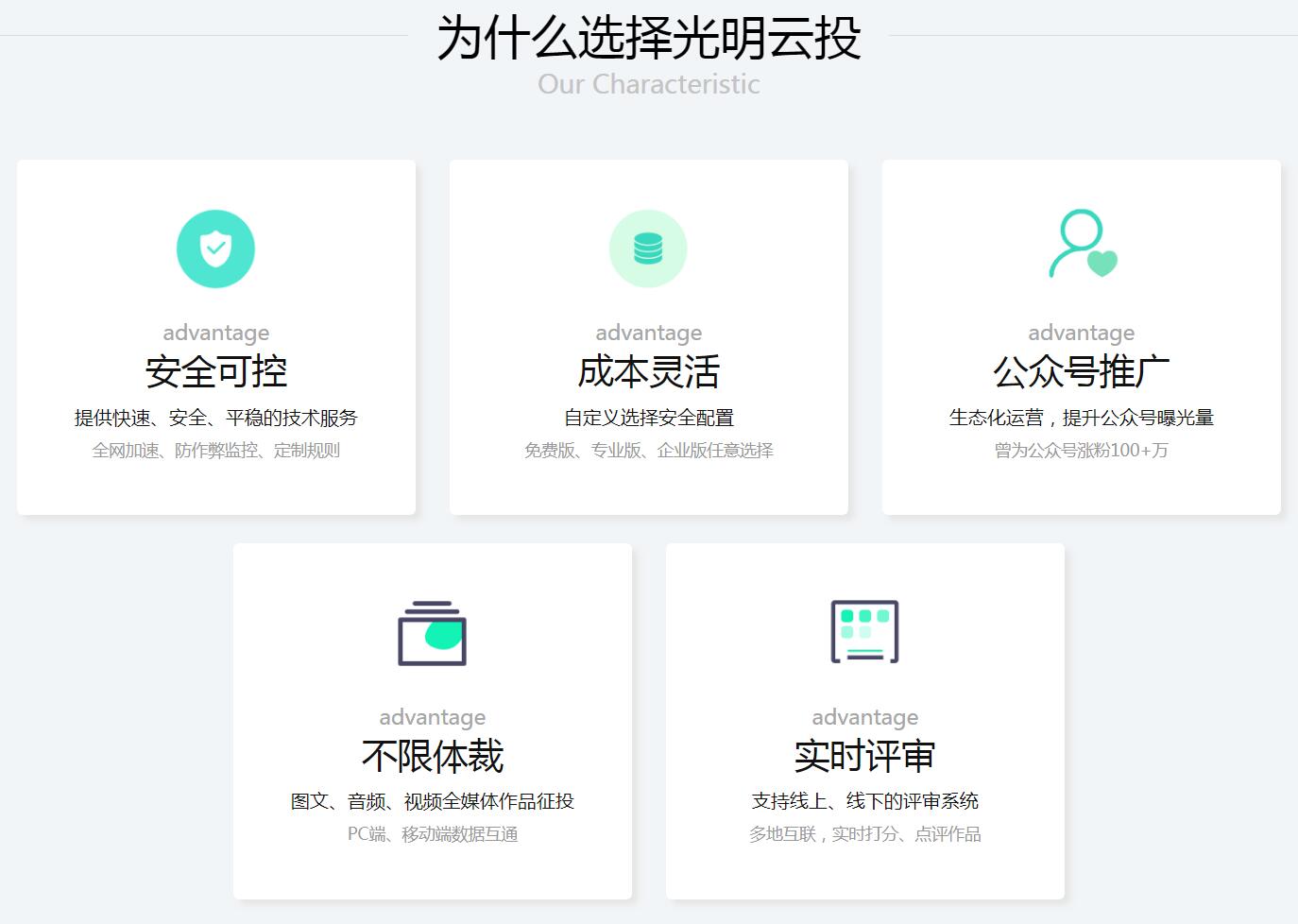The height and width of the screenshot is (924, 1298).
Task: Click text 自定义选择安全配置
Action: tap(649, 418)
